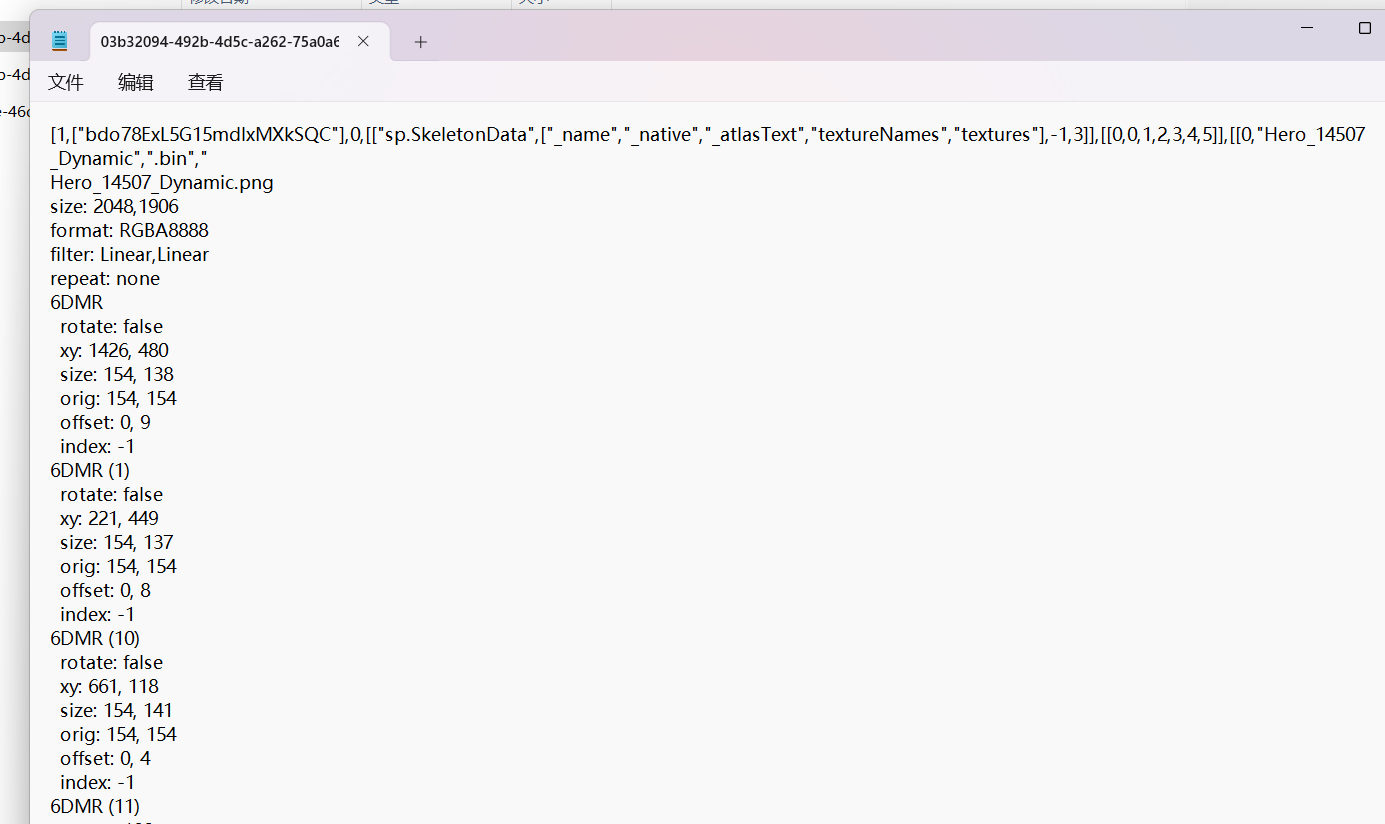Open the 文件 menu
The width and height of the screenshot is (1385, 824).
pos(66,83)
